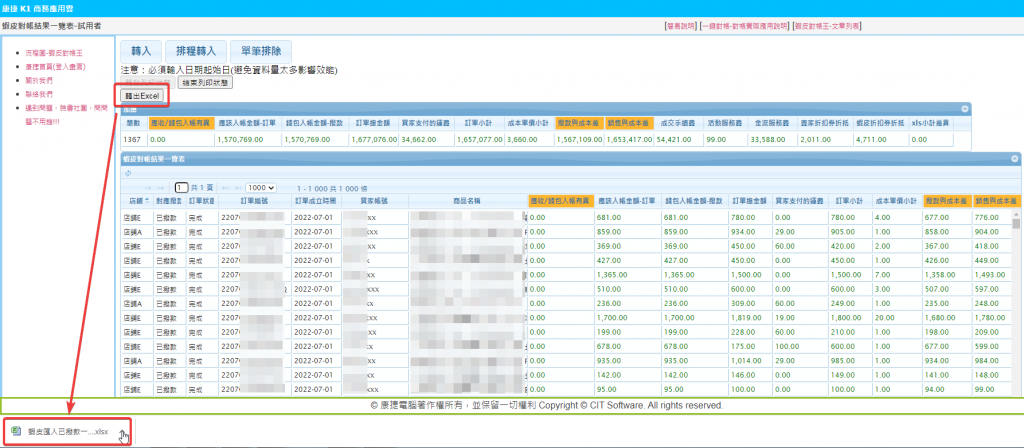Image resolution: width=1024 pixels, height=448 pixels.
Task: Go to the first page of results
Action: (149, 187)
